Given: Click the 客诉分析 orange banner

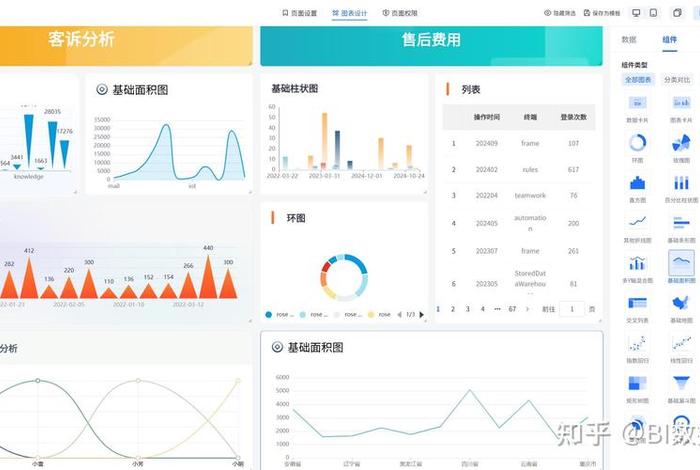Looking at the screenshot, I should [126, 46].
